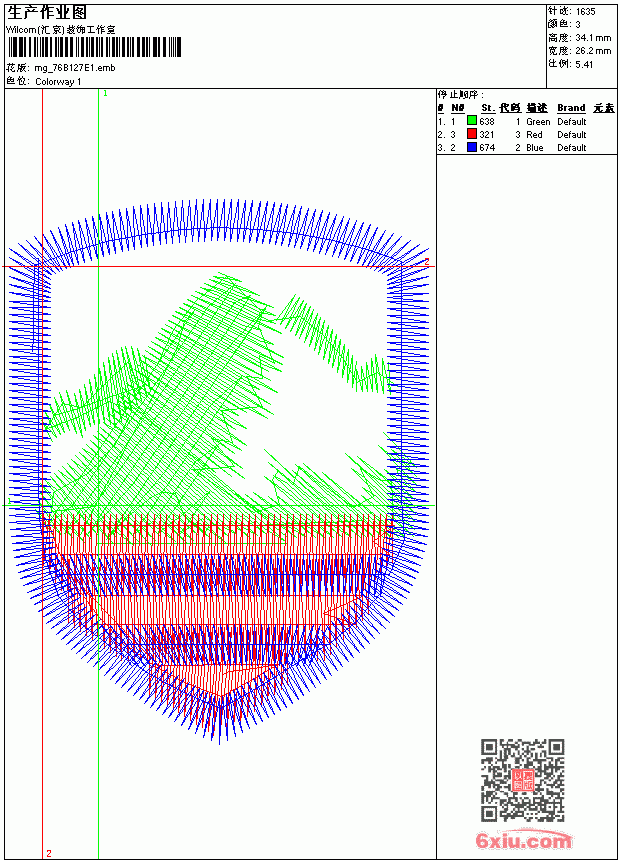This screenshot has height=860, width=620.
Task: Click the stitch count value 1635
Action: [585, 11]
